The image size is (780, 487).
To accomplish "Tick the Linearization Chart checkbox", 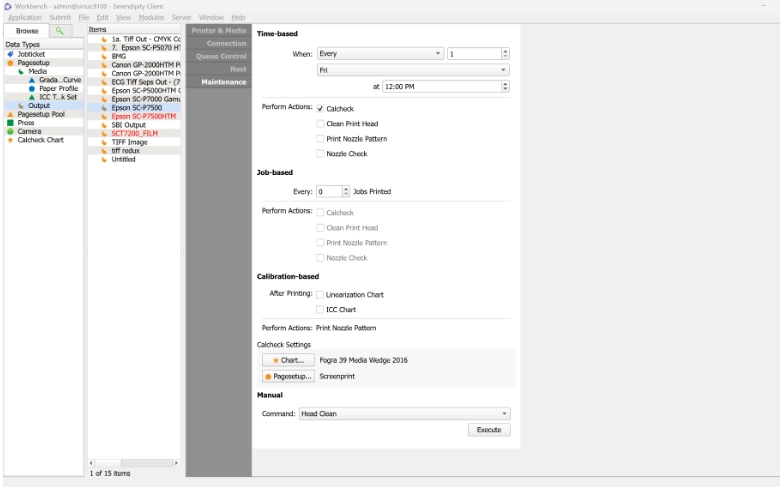I will click(x=320, y=295).
